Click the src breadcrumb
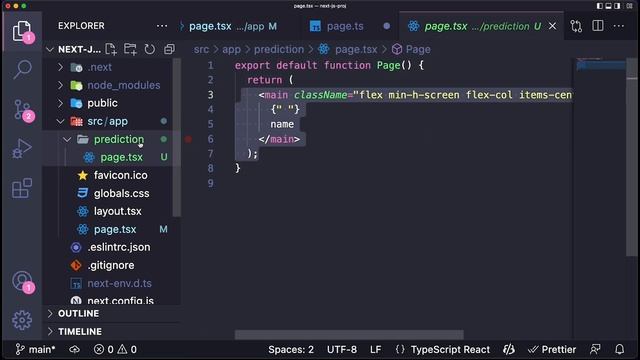This screenshot has height=360, width=640. [201, 49]
